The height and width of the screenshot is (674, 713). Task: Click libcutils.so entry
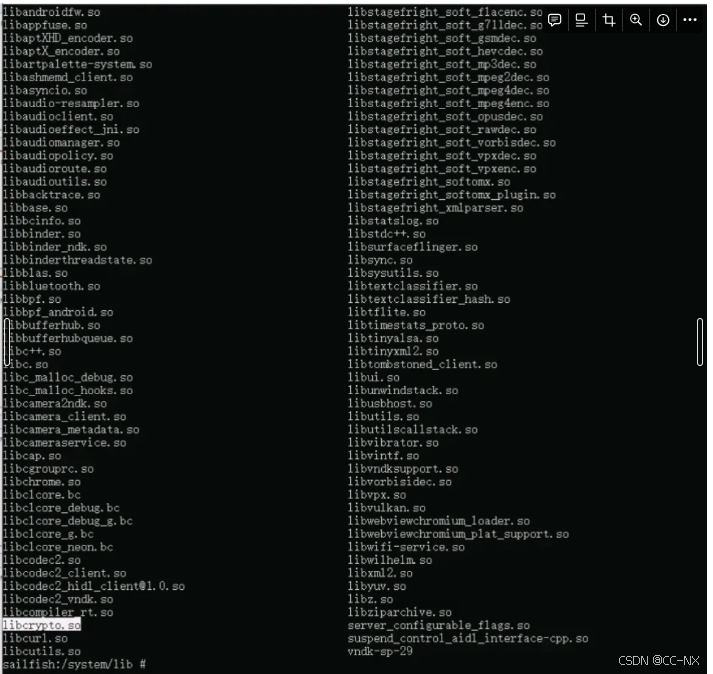click(x=42, y=652)
